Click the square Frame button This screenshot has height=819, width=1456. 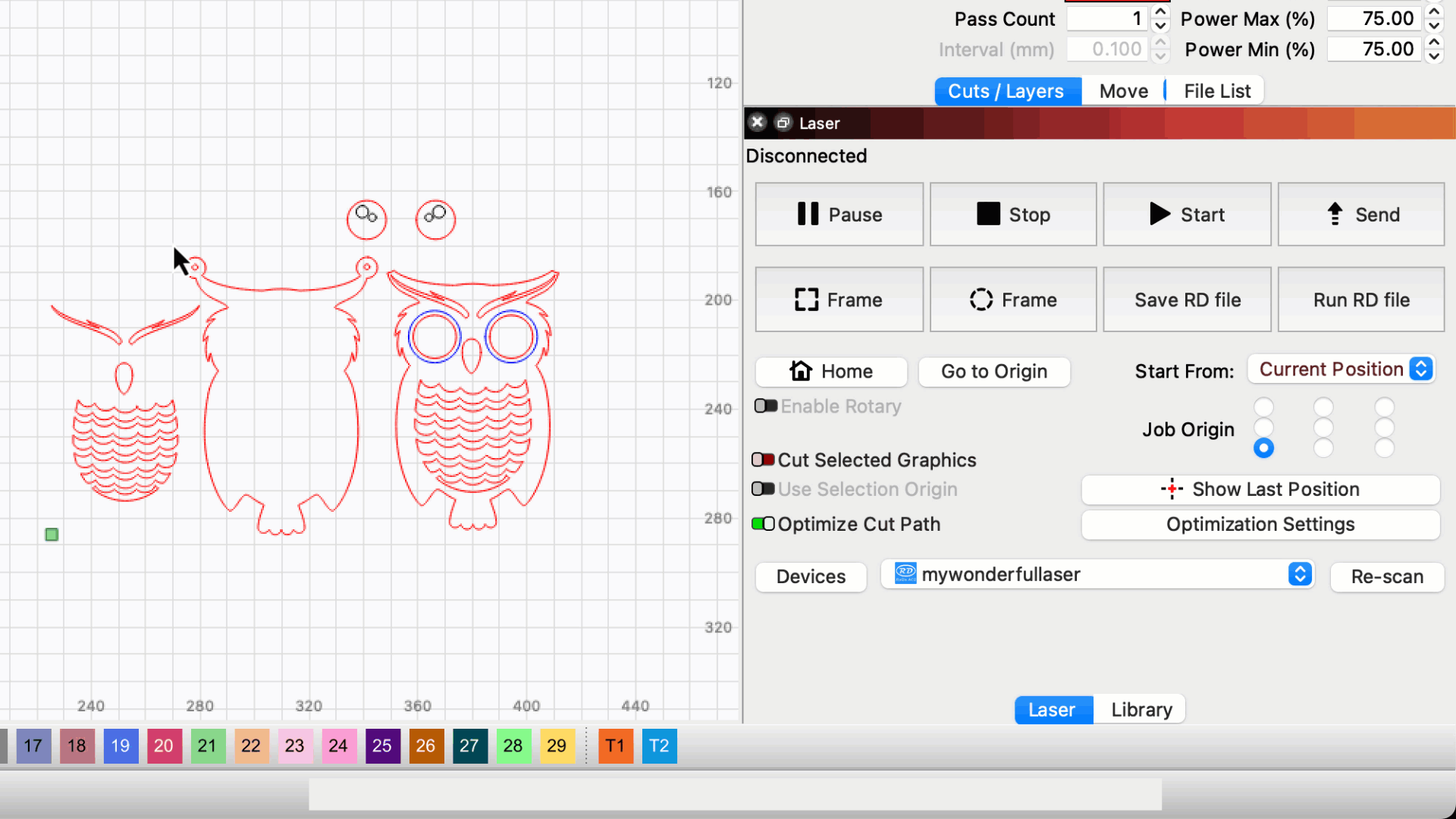click(x=839, y=300)
